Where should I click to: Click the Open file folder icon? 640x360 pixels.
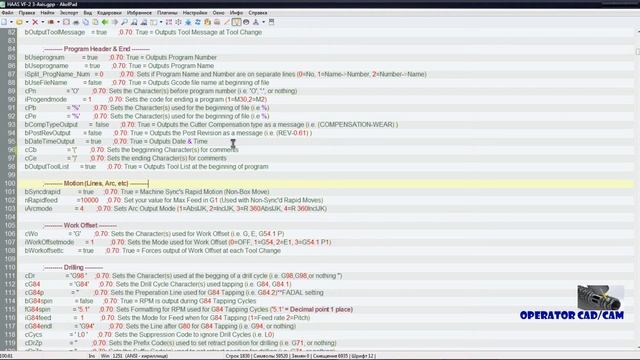pos(19,22)
